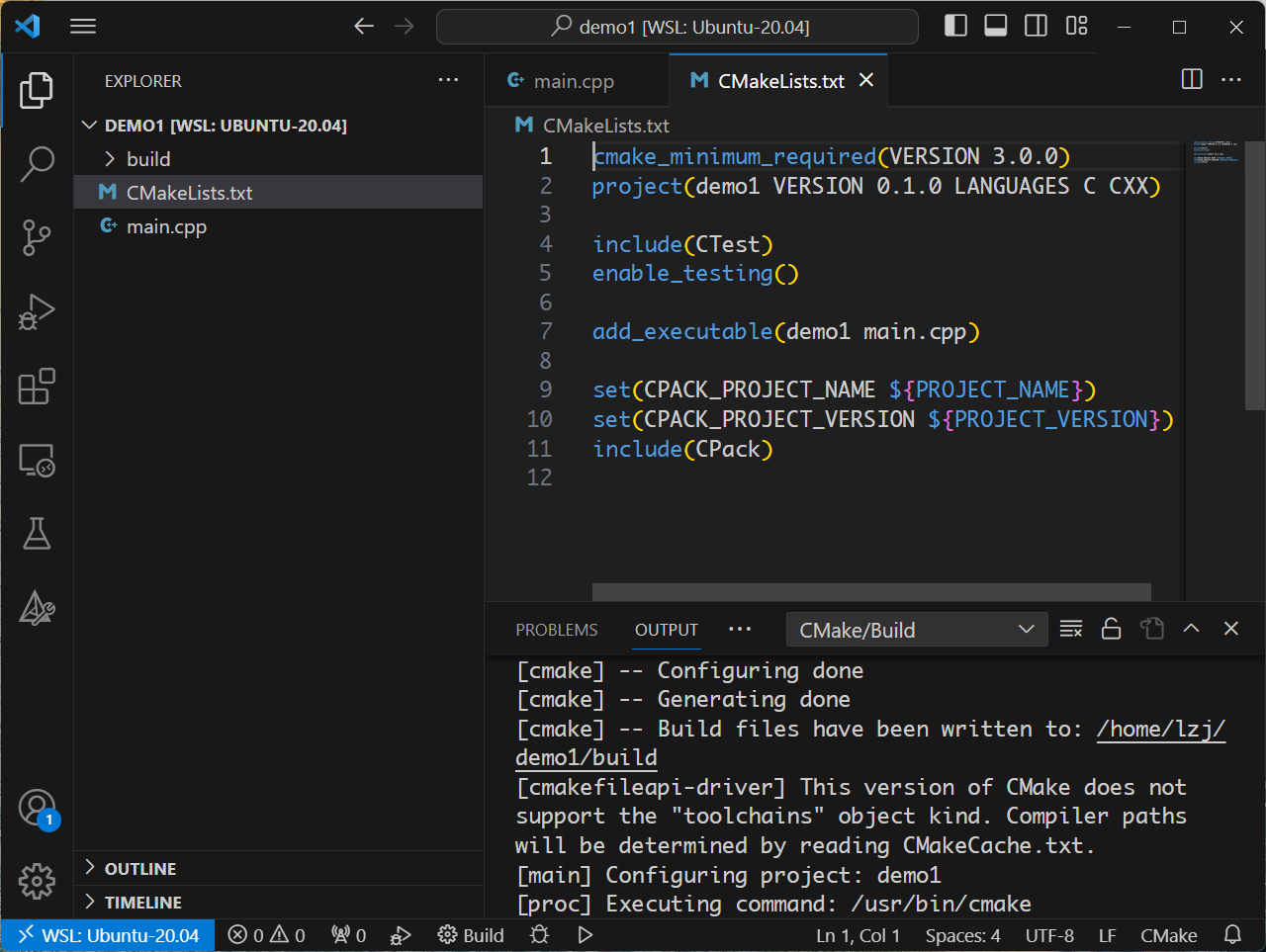Open the notification bell in the status bar
The height and width of the screenshot is (952, 1266).
pos(1231,934)
